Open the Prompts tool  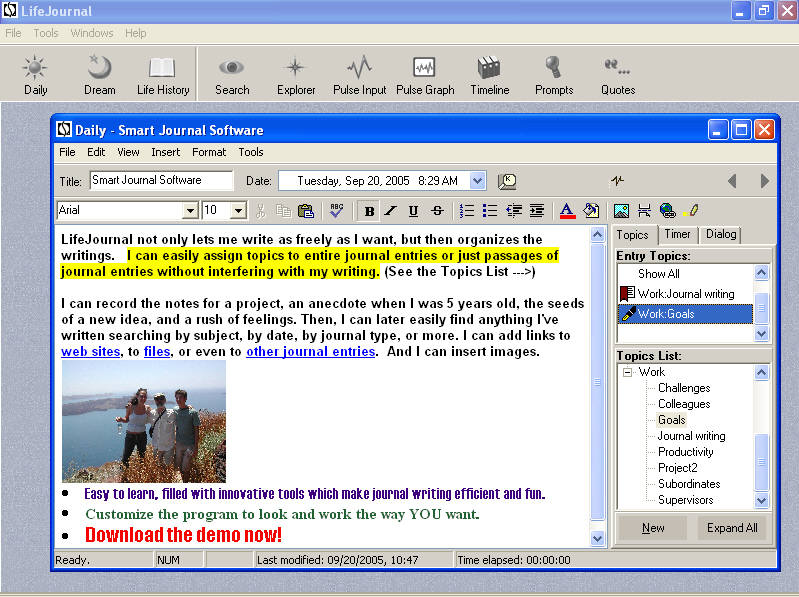(x=553, y=76)
